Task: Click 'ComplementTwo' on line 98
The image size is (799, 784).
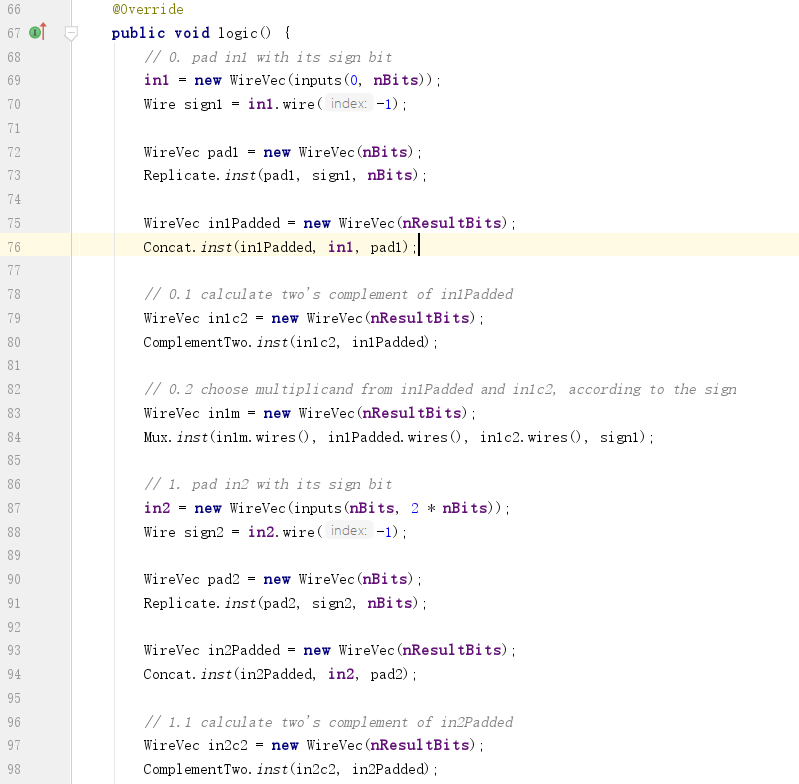Action: click(x=195, y=769)
